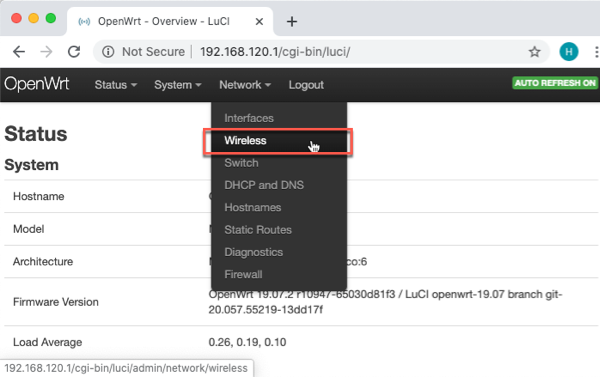This screenshot has width=600, height=377.
Task: Go back to the previous page
Action: (19, 51)
